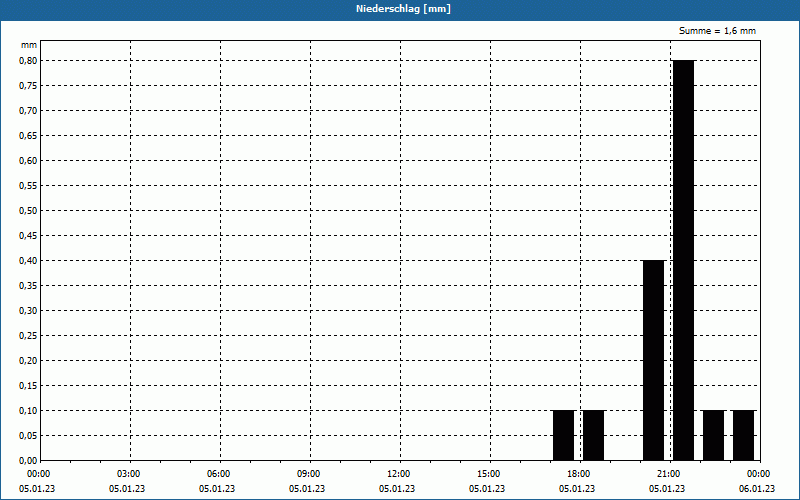
Task: Click the 0,10 bar right after the tallest bar
Action: coord(713,435)
